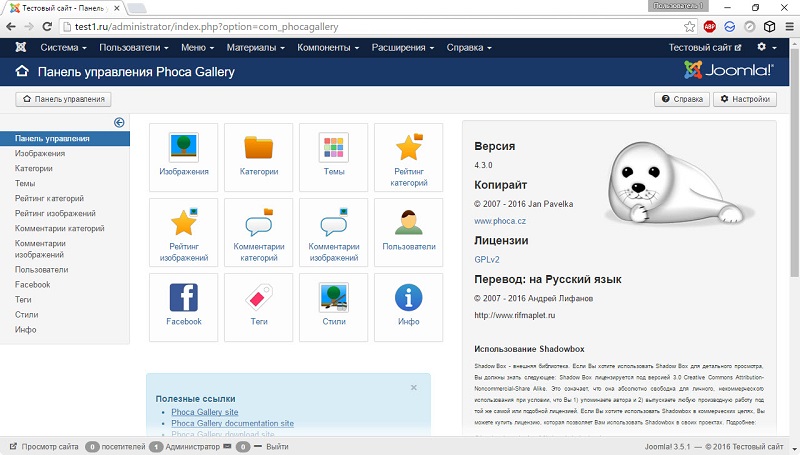Select Изображения in the left sidebar
This screenshot has width=800, height=455.
tap(40, 153)
